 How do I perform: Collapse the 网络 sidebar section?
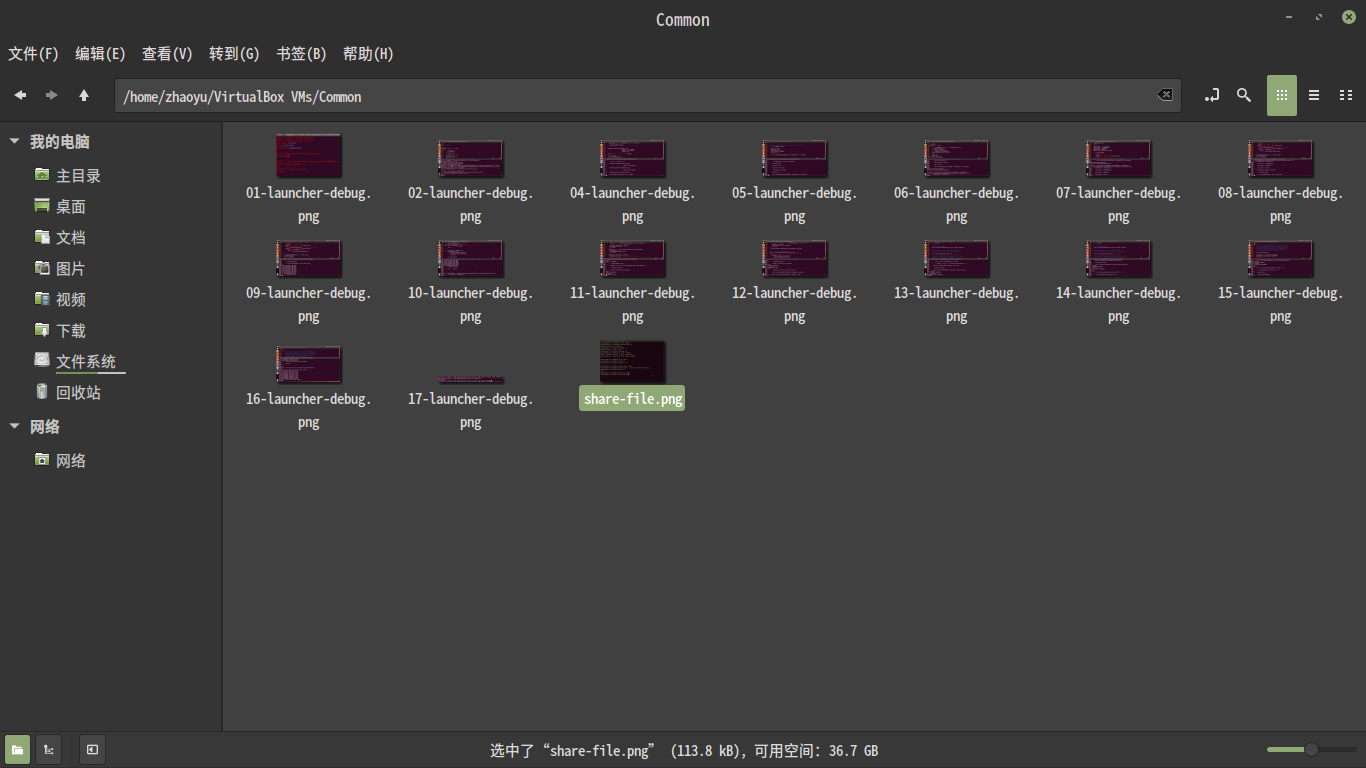pyautogui.click(x=15, y=426)
